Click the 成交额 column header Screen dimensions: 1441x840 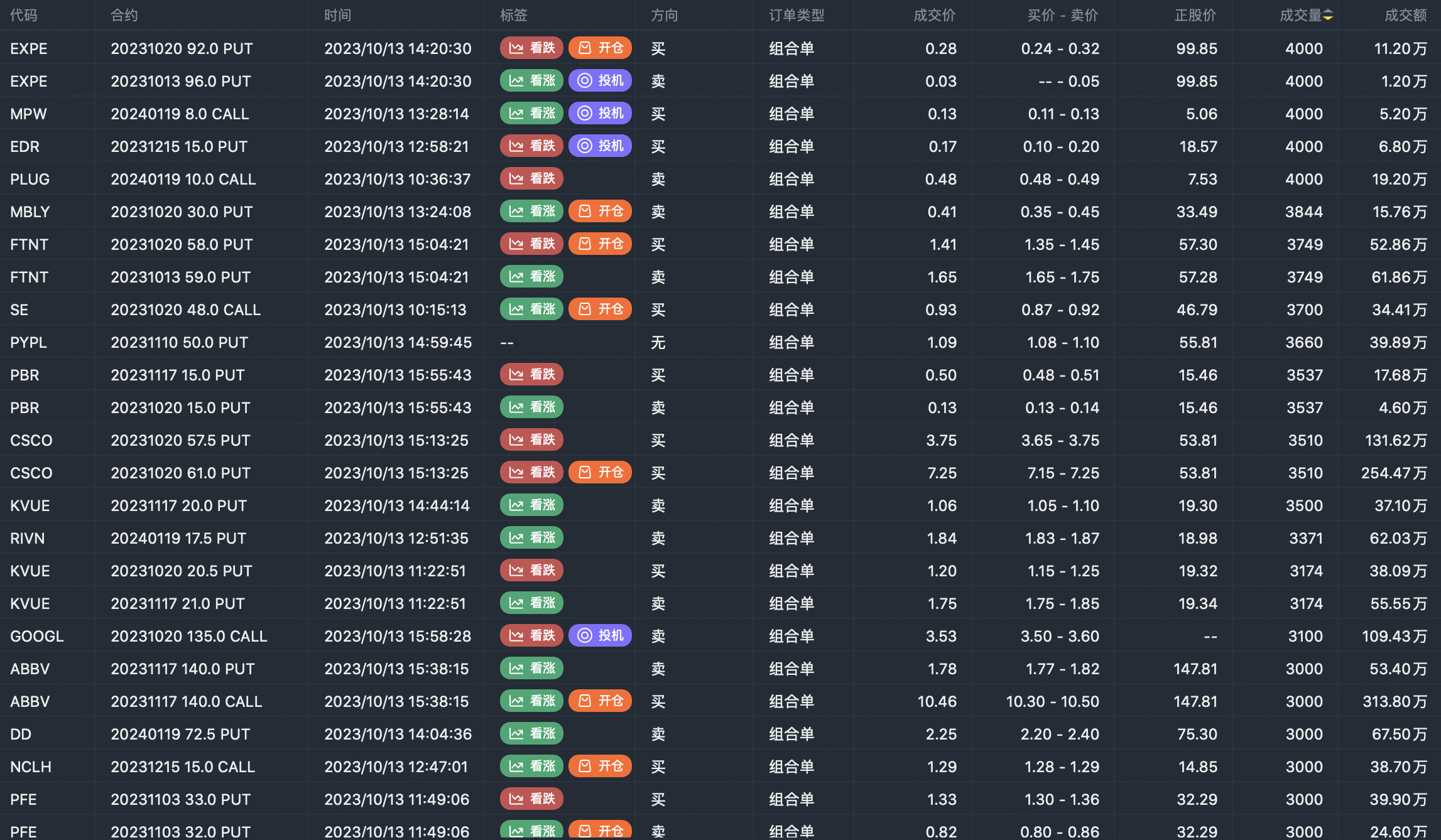click(1406, 16)
